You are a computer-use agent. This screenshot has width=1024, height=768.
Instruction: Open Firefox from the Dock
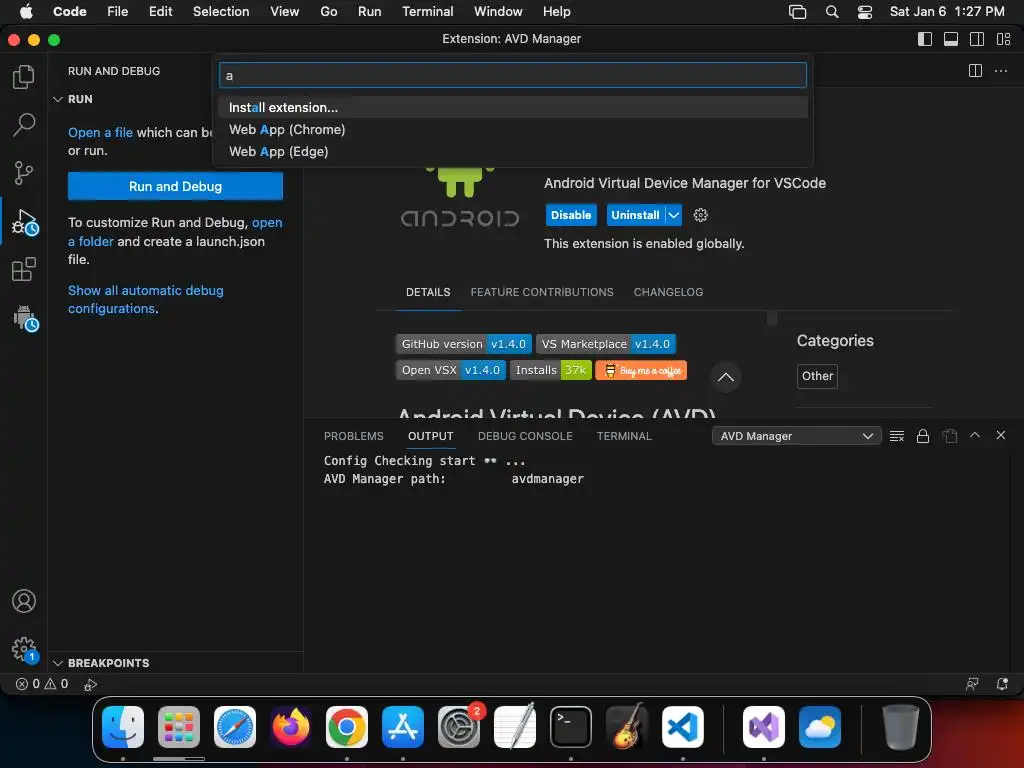tap(291, 727)
